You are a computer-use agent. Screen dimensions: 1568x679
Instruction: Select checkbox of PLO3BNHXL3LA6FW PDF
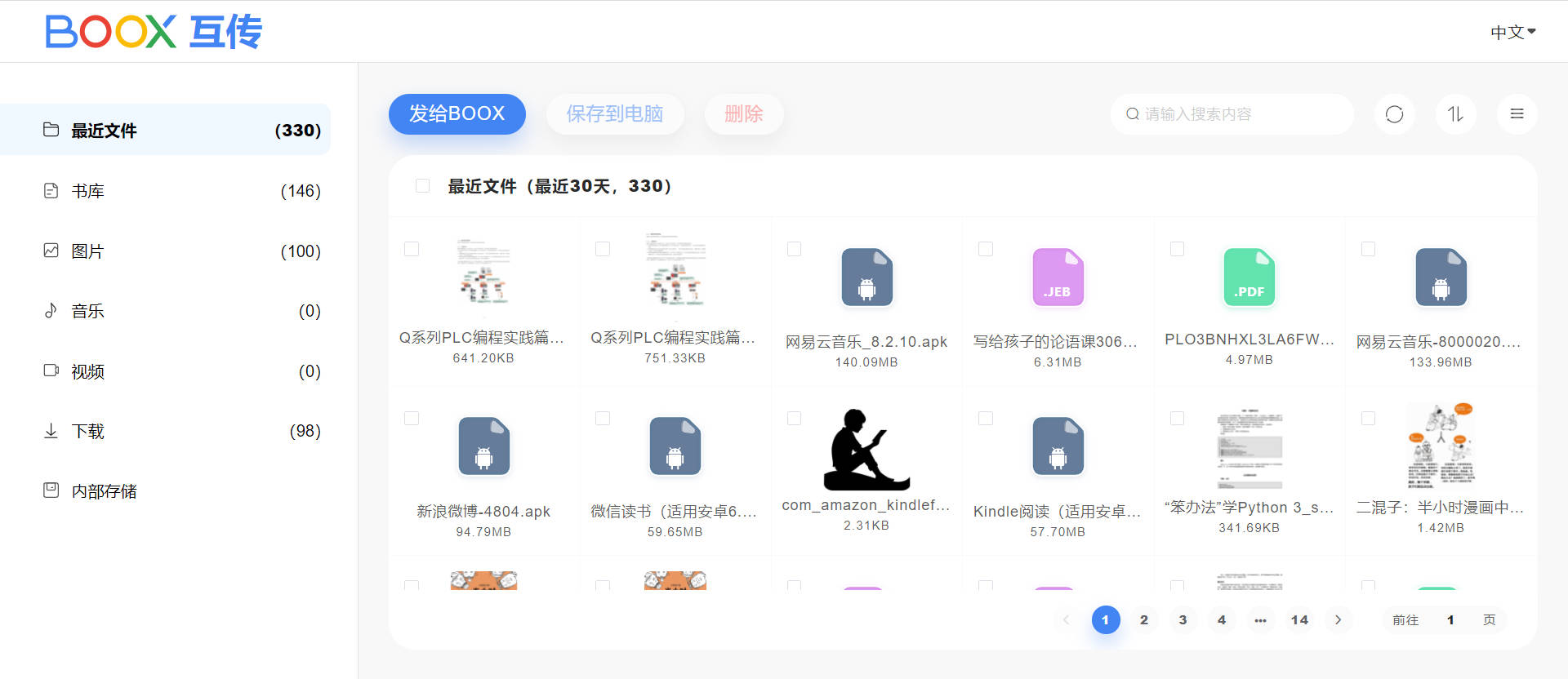pyautogui.click(x=1177, y=249)
